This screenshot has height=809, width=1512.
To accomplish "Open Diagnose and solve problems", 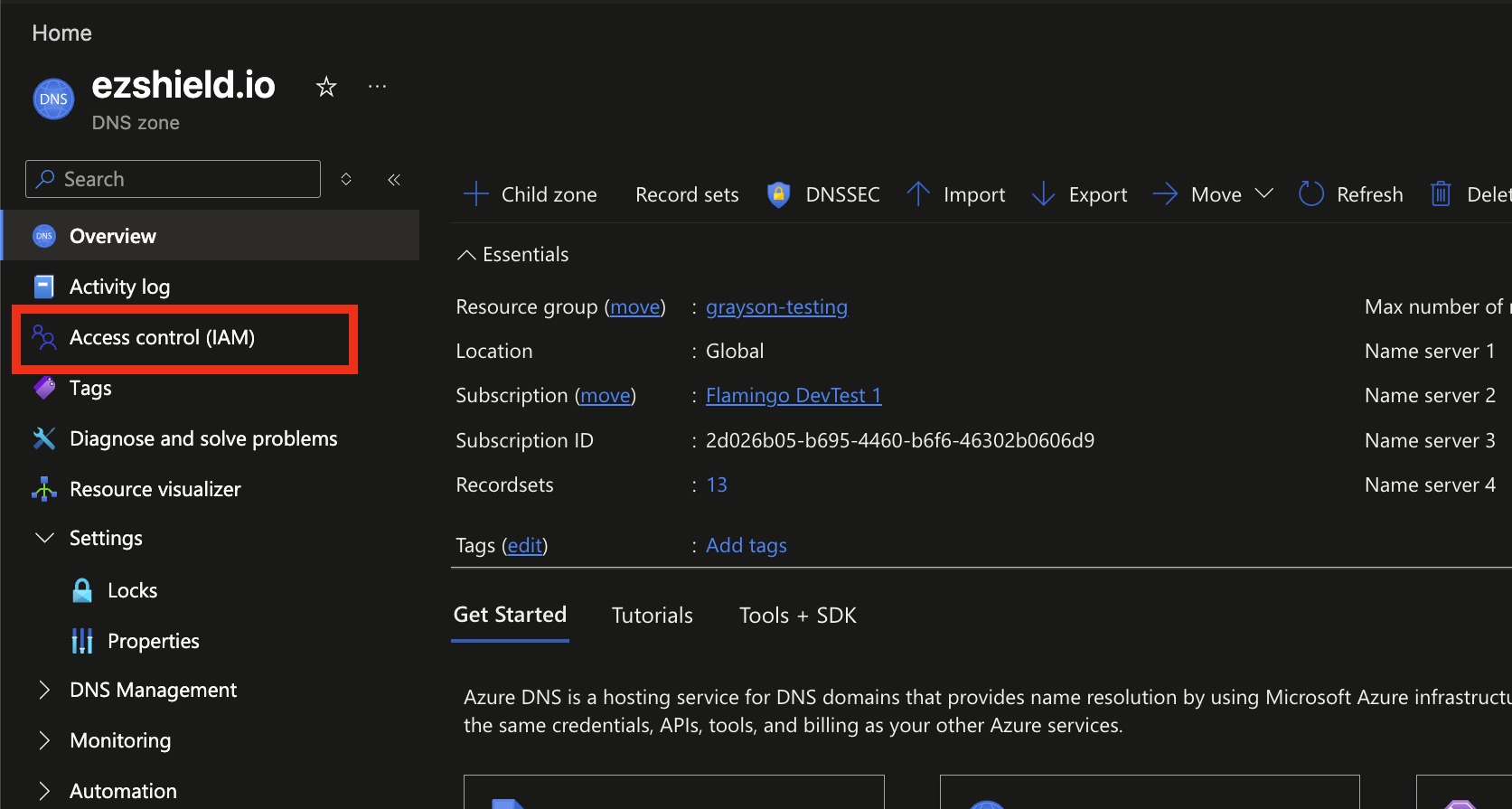I will [203, 438].
